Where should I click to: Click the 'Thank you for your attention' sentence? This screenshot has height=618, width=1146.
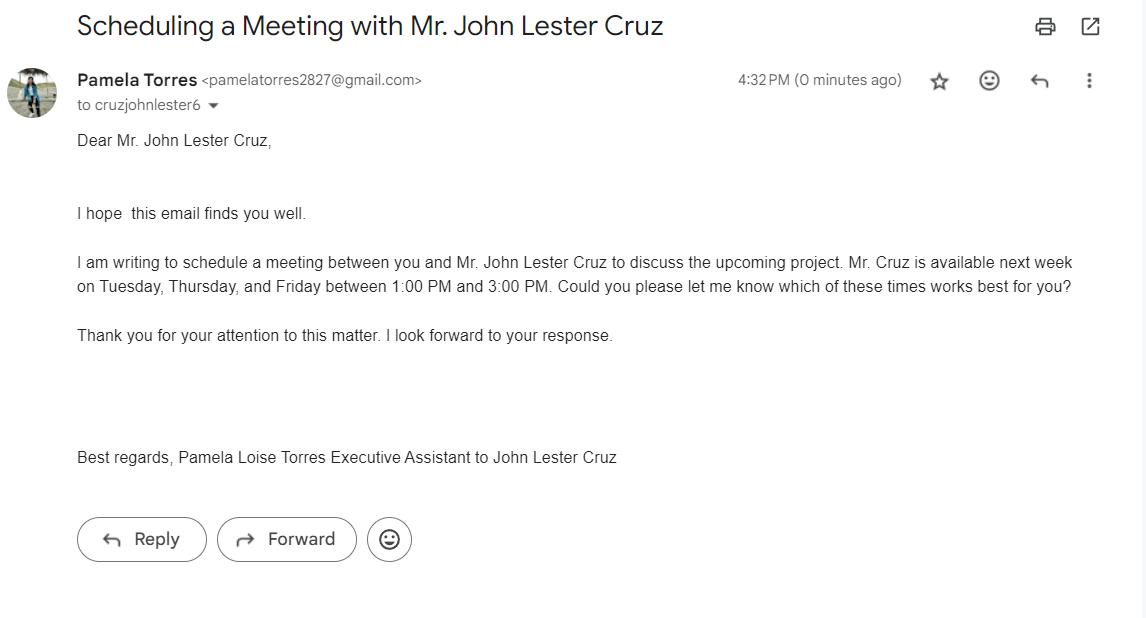[x=344, y=336]
